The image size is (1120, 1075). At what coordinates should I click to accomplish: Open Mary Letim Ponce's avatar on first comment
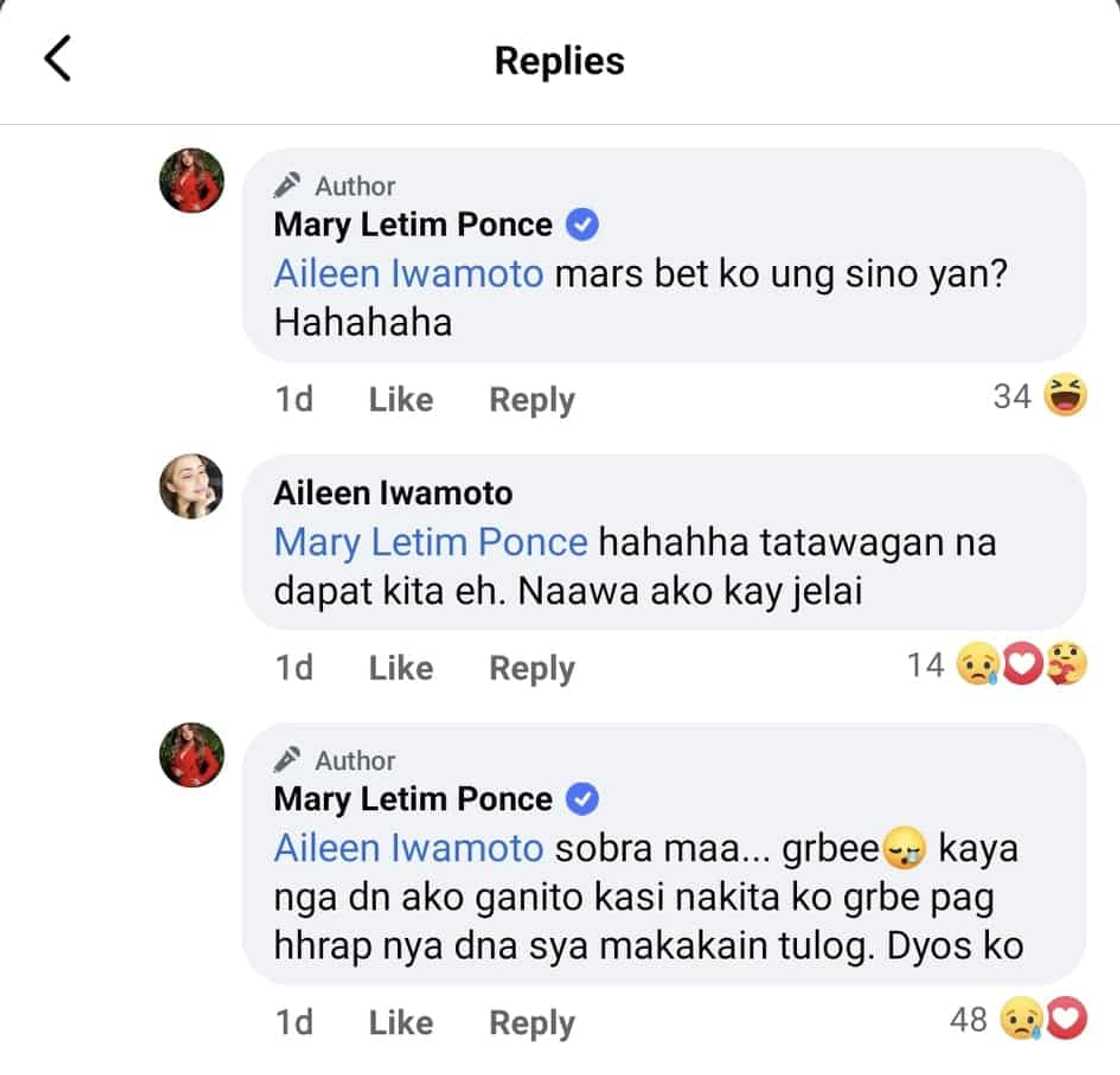pyautogui.click(x=192, y=181)
